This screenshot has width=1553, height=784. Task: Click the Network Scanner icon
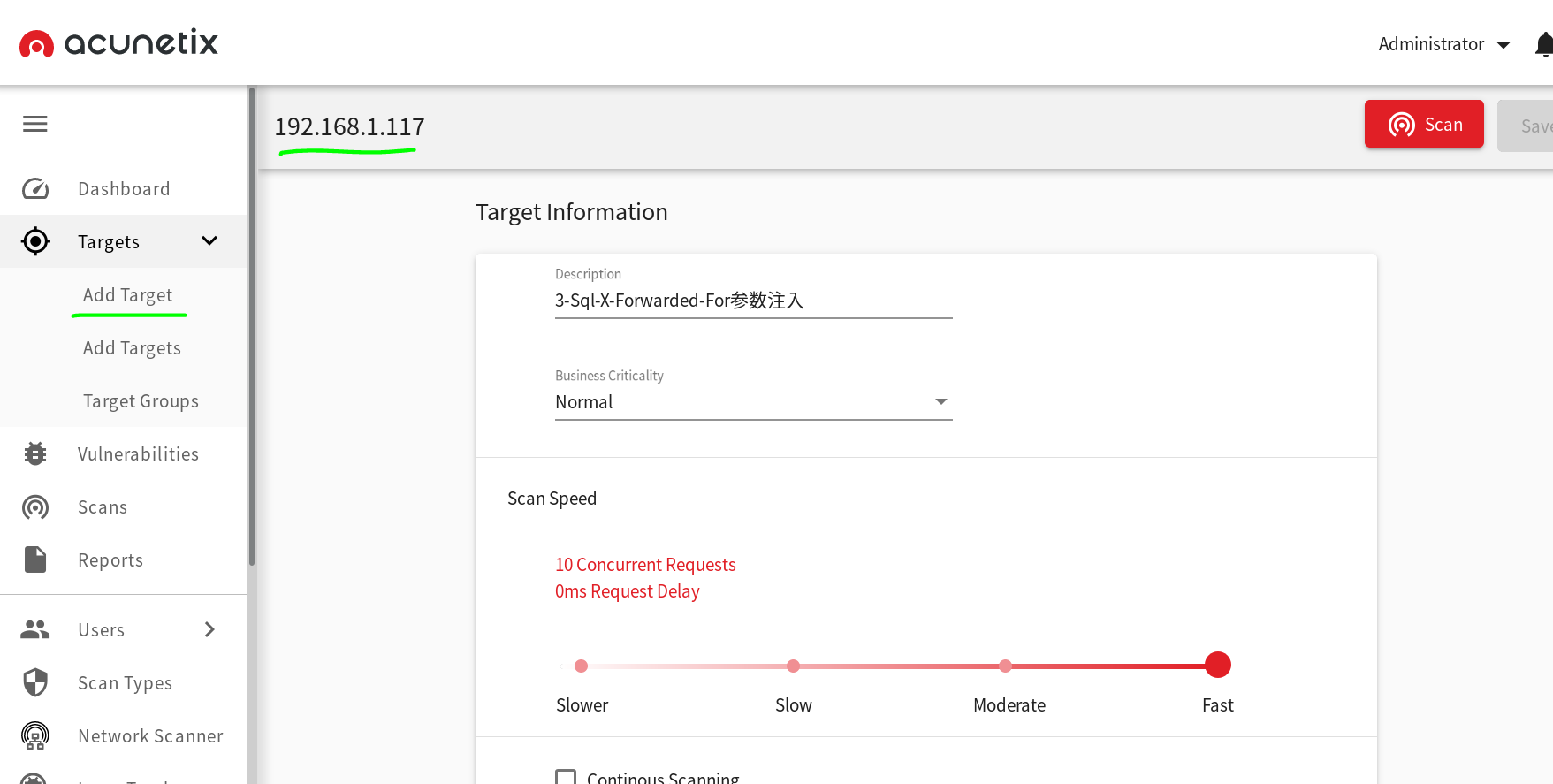point(35,735)
